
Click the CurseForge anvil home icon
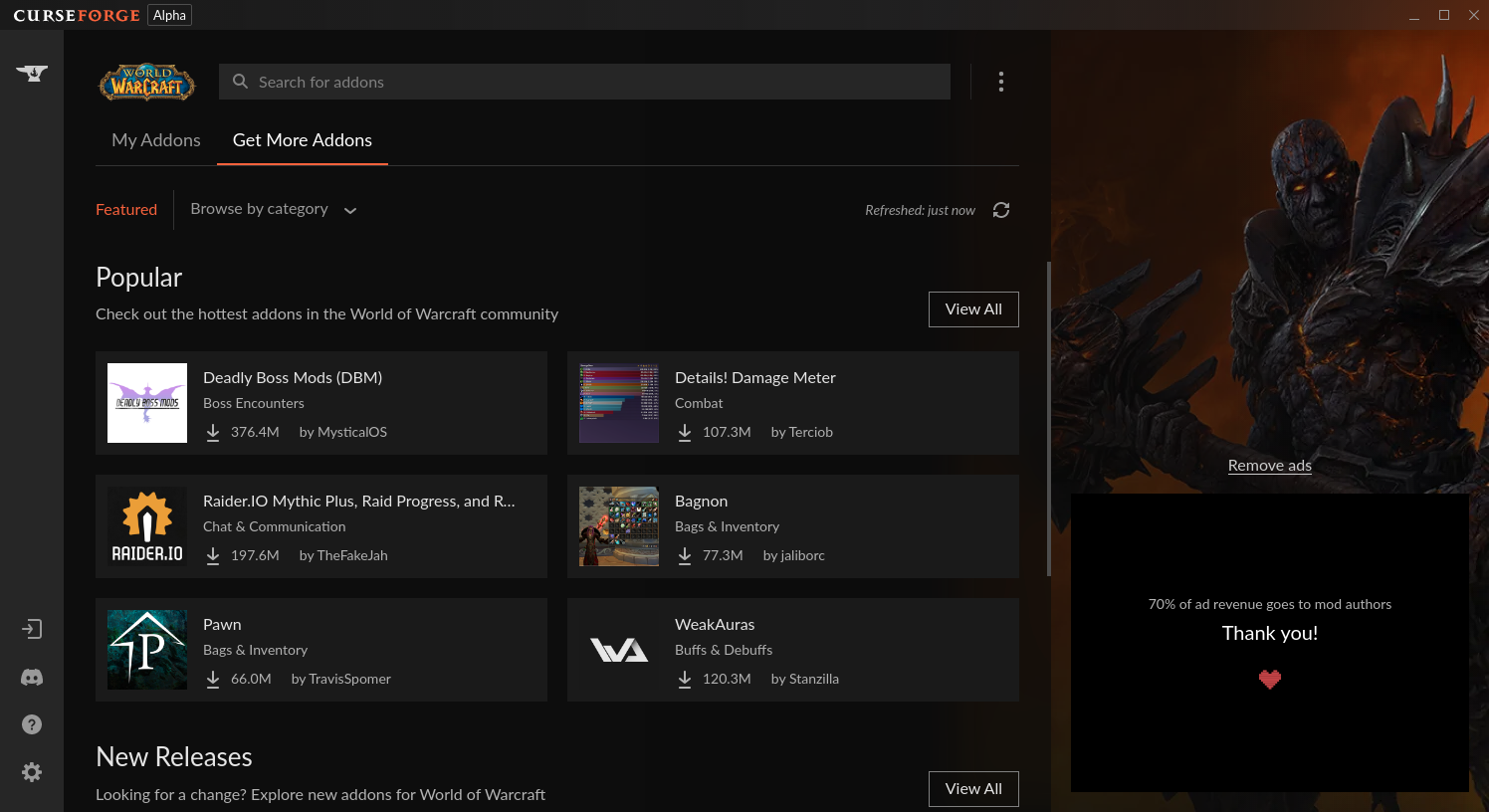click(32, 73)
